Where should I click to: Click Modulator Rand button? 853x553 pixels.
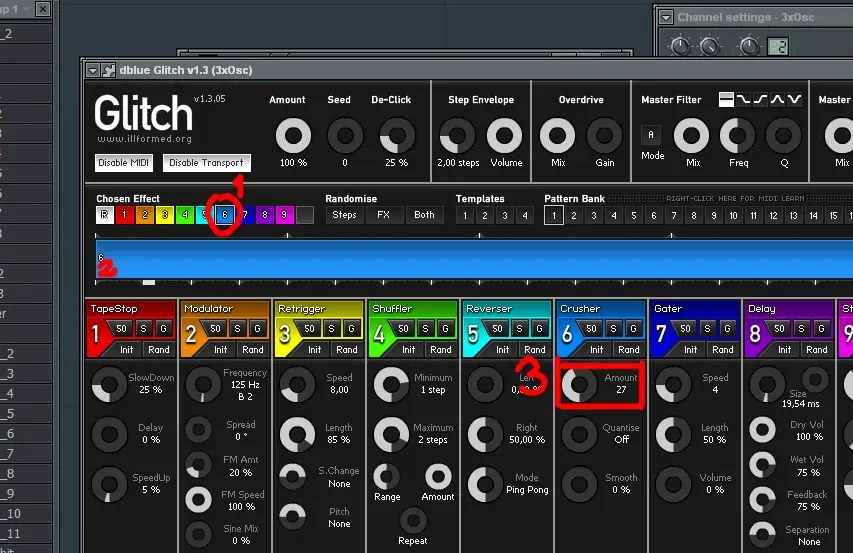click(x=252, y=350)
